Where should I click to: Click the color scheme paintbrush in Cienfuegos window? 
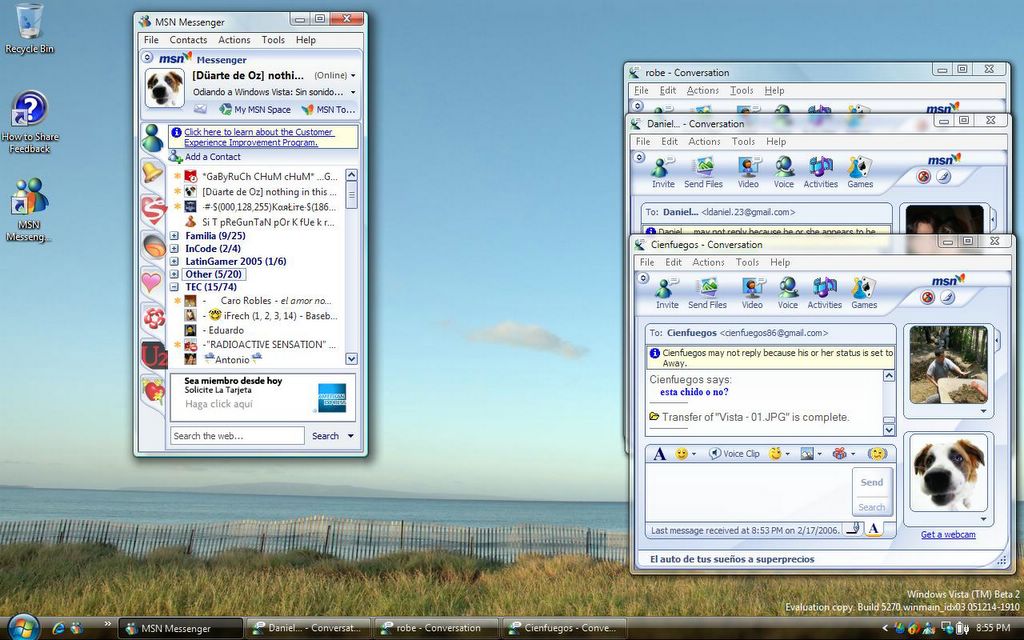point(947,298)
